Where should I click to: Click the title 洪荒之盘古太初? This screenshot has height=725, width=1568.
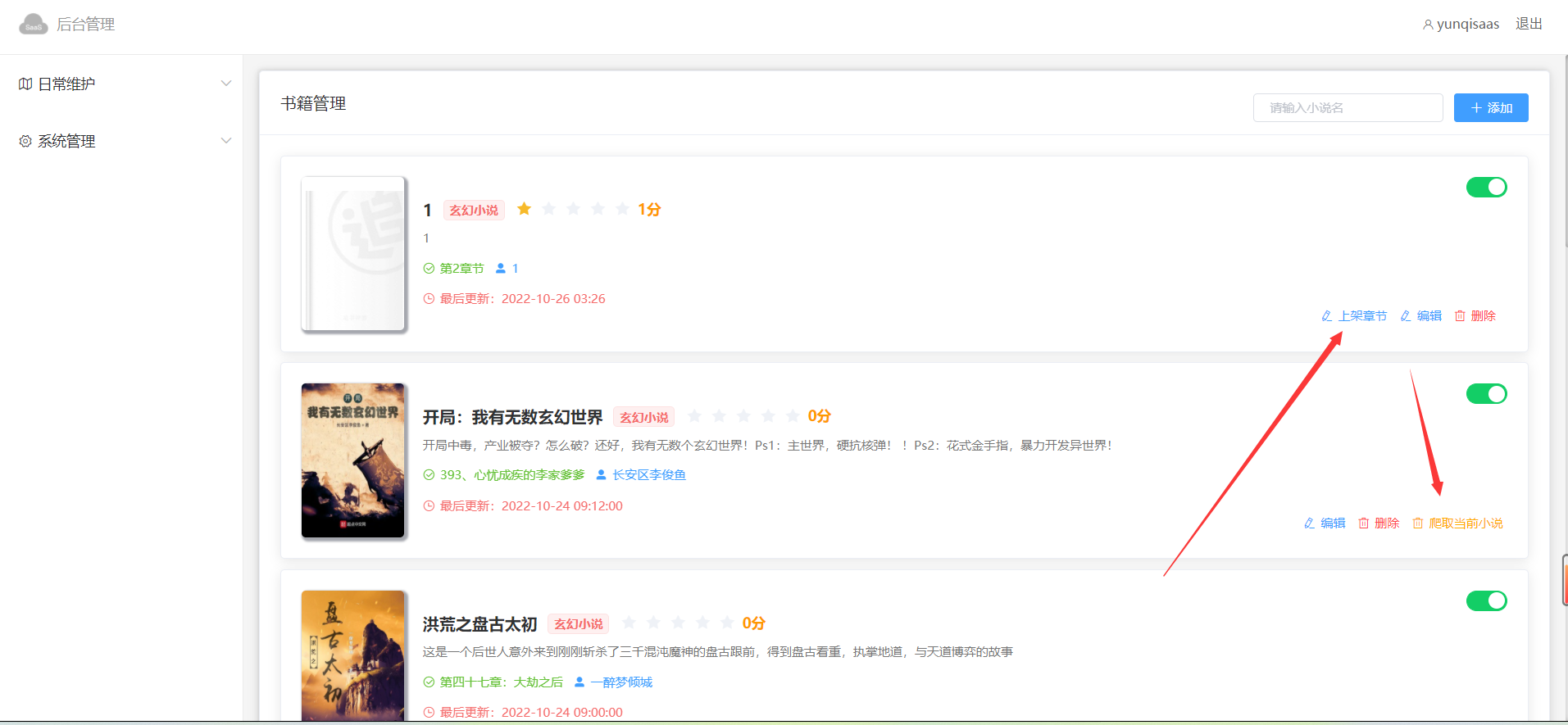click(479, 624)
